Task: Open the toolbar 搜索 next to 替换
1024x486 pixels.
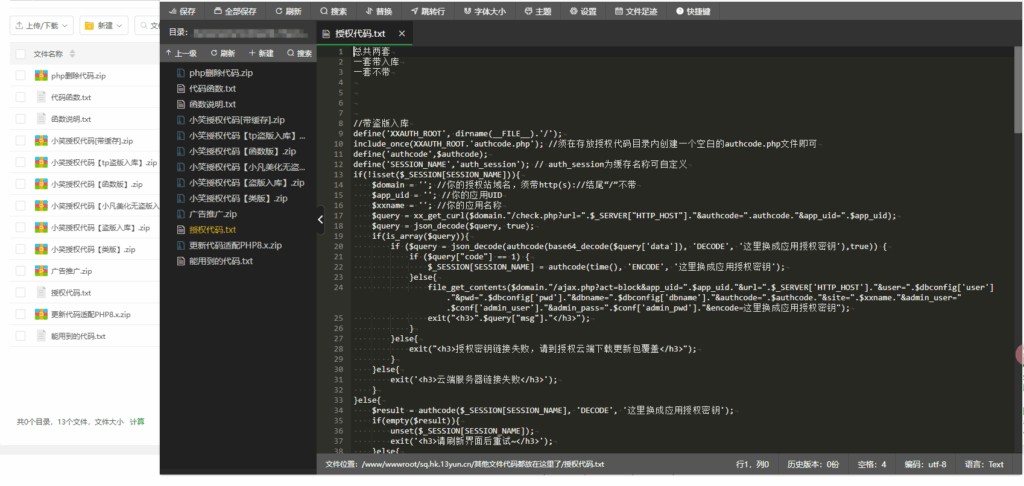Action: pyautogui.click(x=333, y=11)
